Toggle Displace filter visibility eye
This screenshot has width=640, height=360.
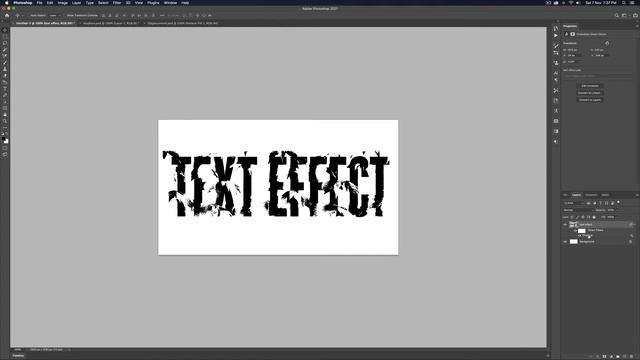(x=579, y=236)
